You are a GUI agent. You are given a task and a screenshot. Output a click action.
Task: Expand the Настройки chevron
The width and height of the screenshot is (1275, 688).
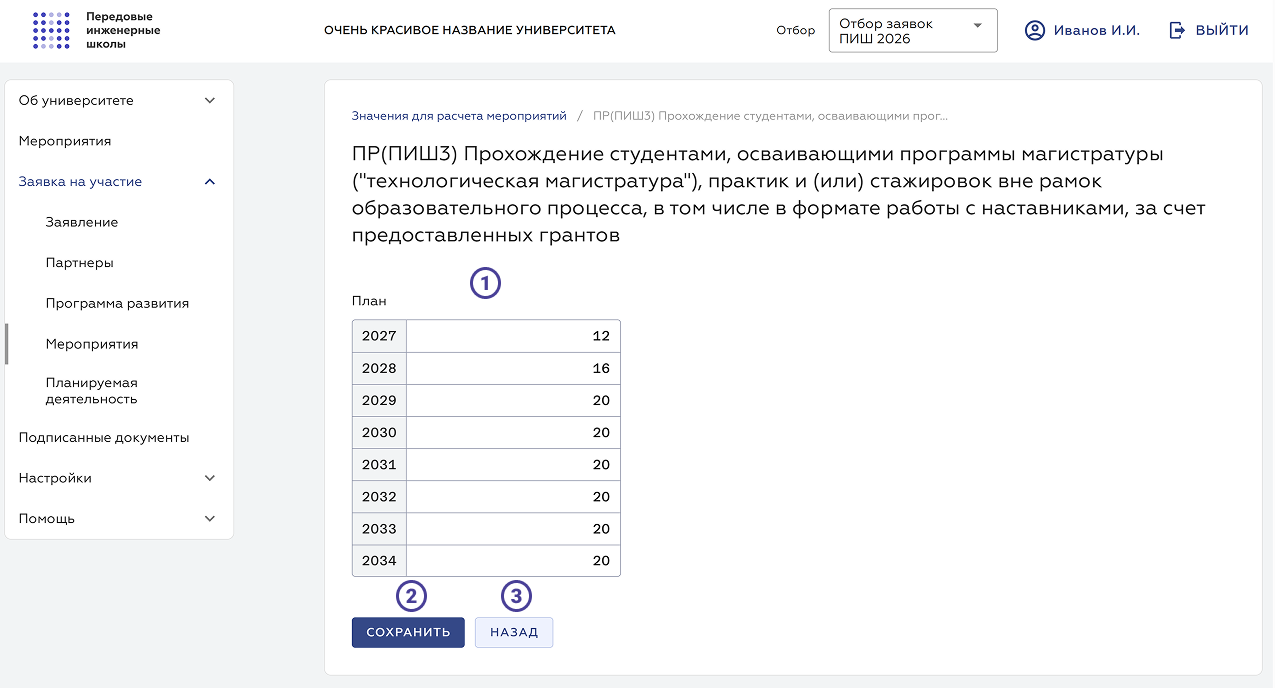(210, 478)
